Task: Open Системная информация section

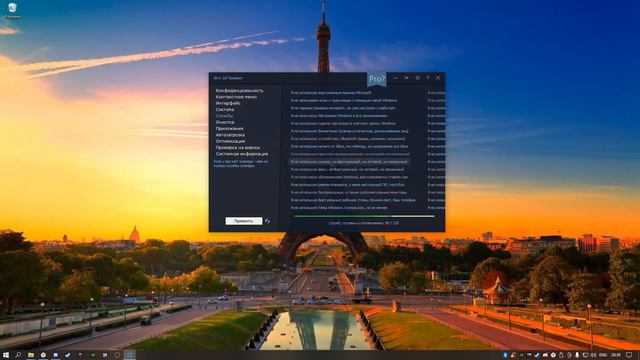Action: pos(242,154)
